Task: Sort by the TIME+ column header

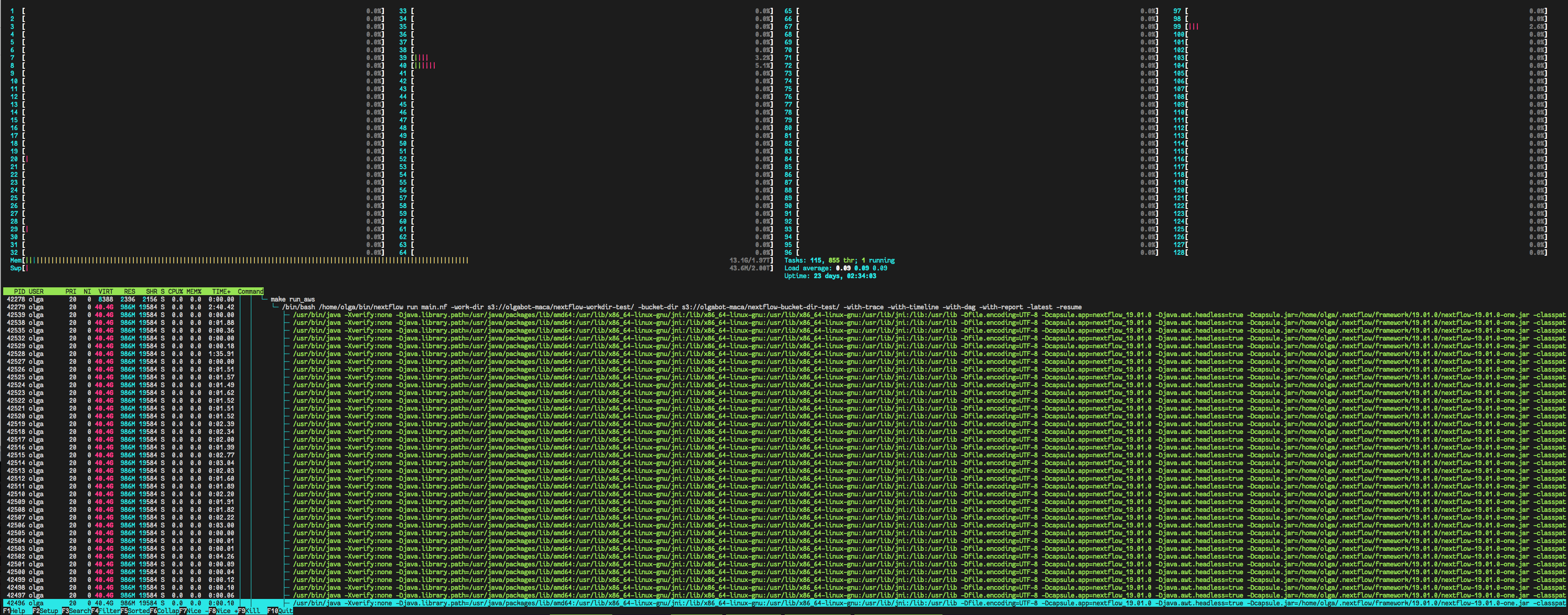Action: point(221,291)
